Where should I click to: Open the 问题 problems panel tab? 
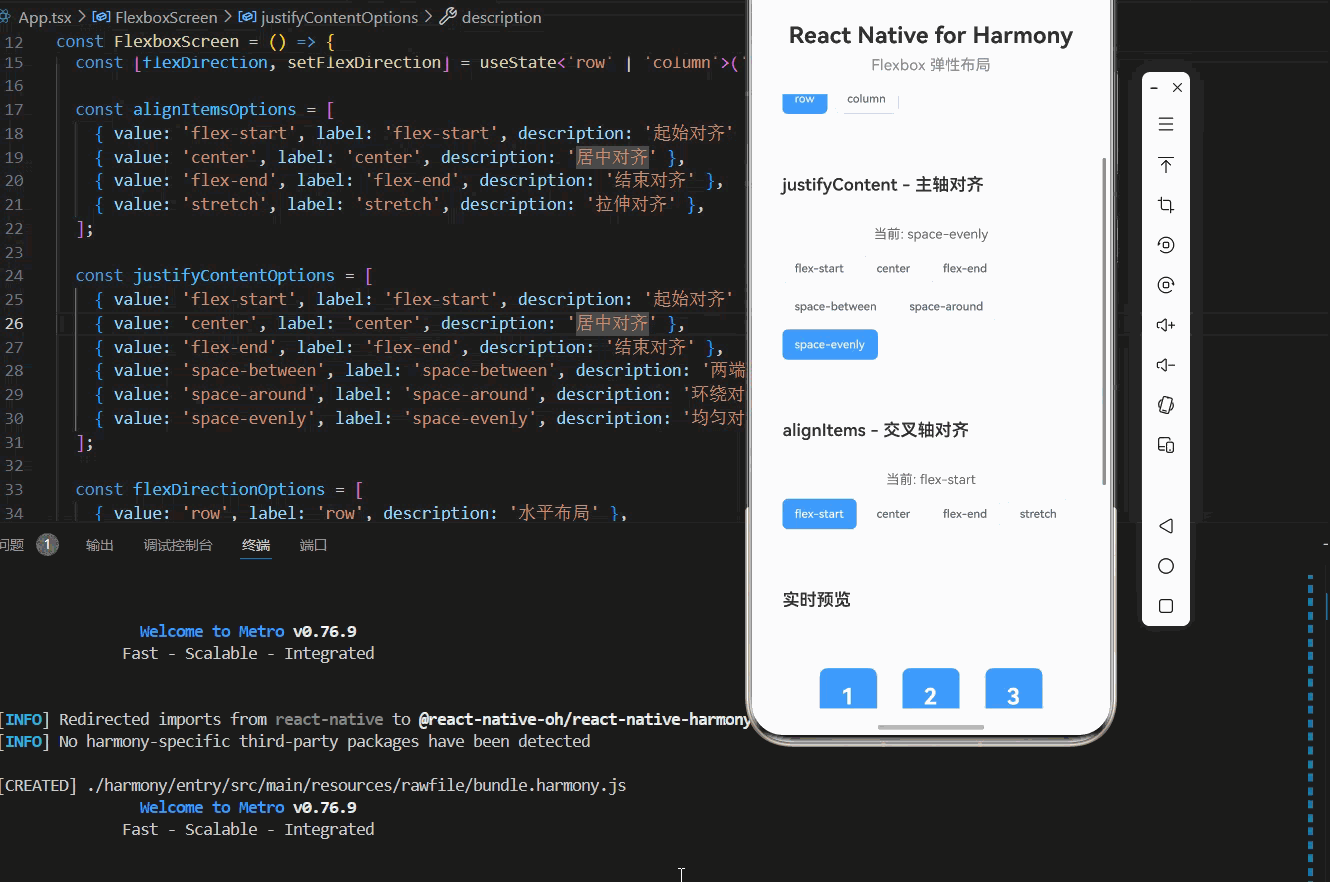11,545
